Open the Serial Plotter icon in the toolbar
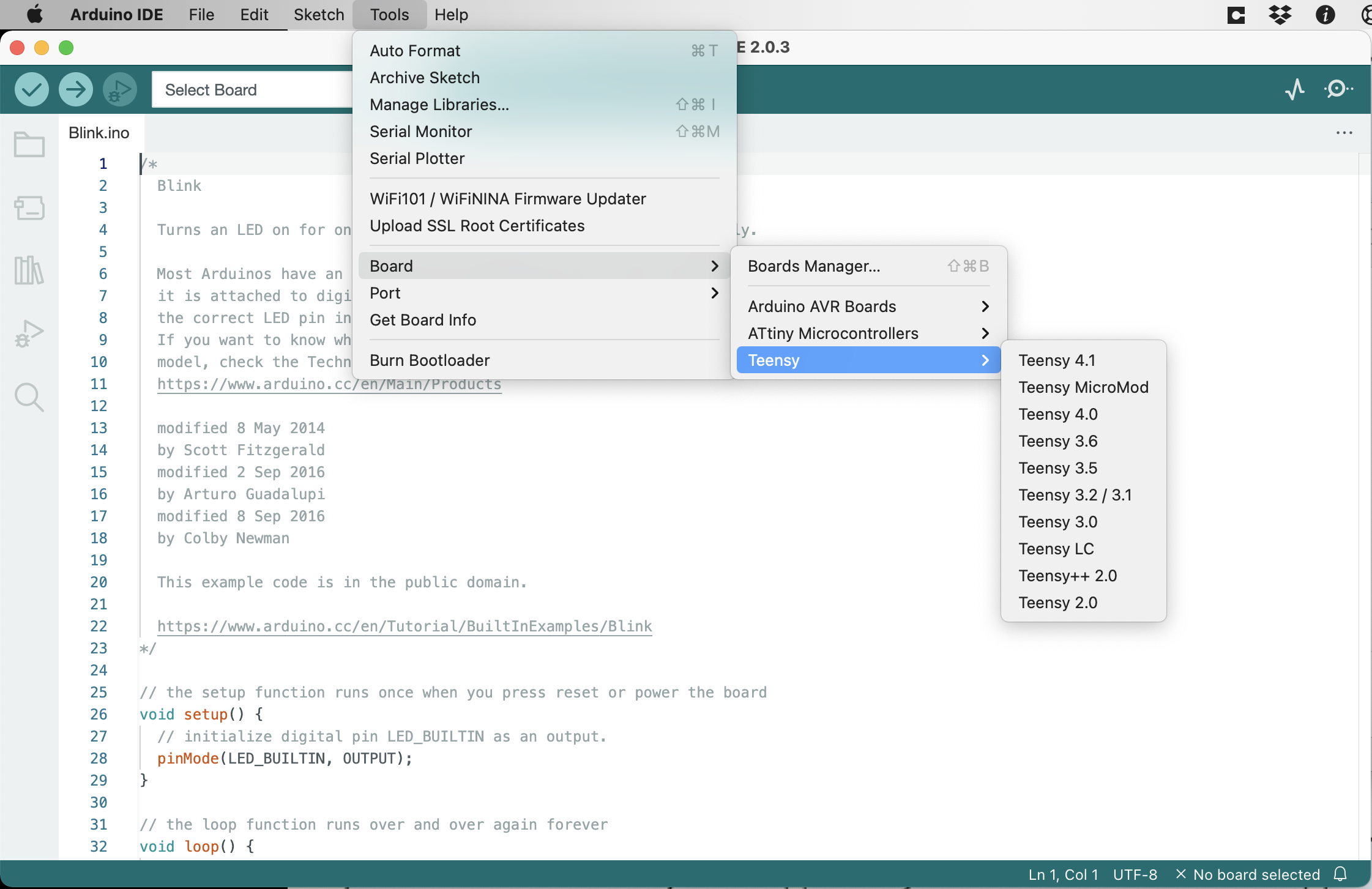This screenshot has height=889, width=1372. pyautogui.click(x=1296, y=89)
